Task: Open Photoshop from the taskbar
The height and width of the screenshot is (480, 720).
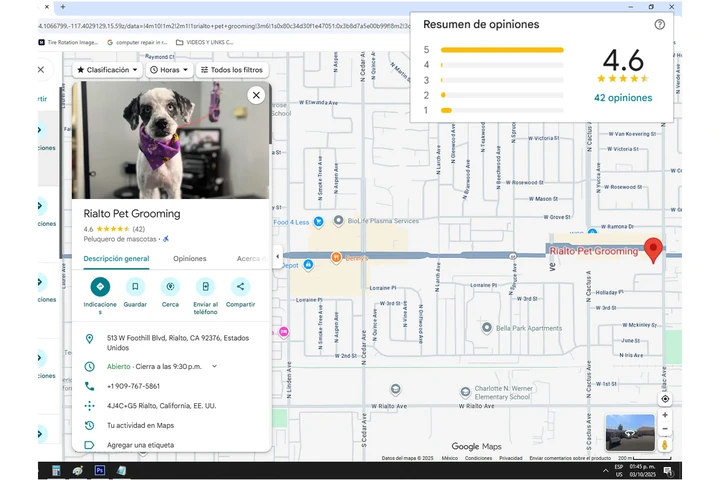Action: coord(100,470)
